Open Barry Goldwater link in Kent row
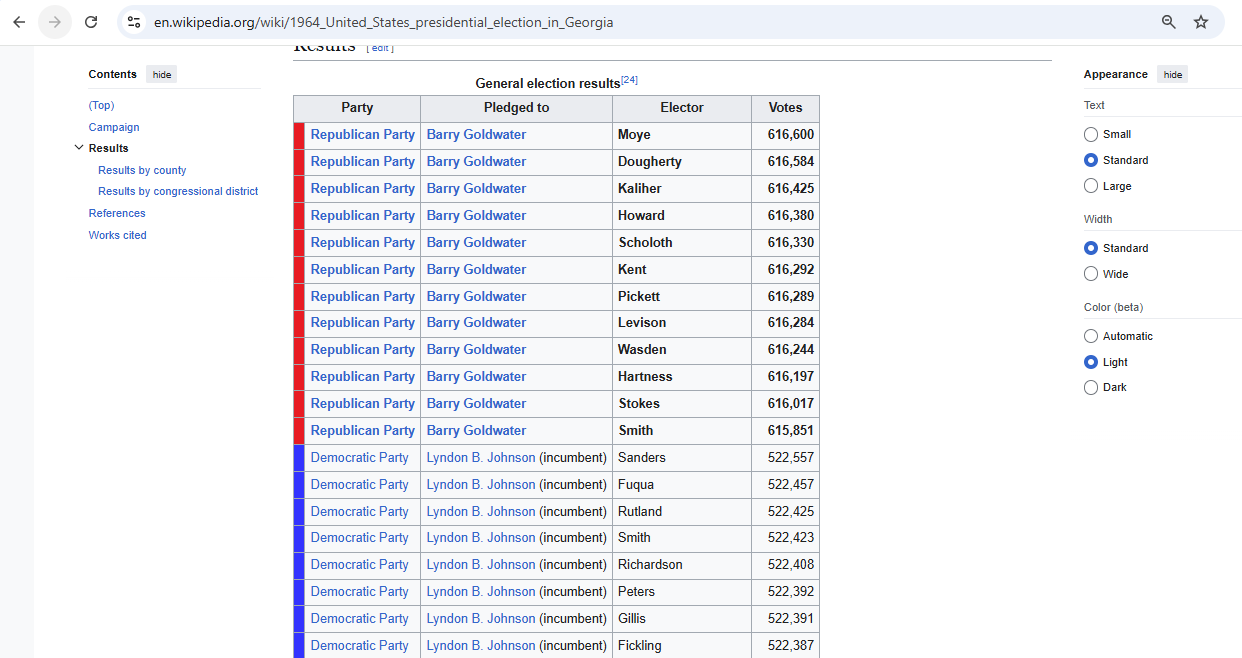Viewport: 1242px width, 658px height. [x=476, y=269]
